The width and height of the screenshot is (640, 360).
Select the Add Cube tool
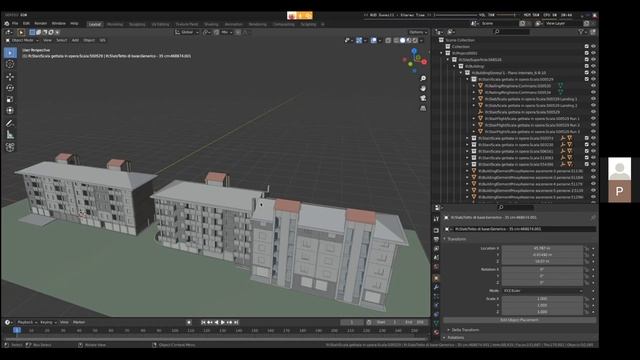pos(10,147)
